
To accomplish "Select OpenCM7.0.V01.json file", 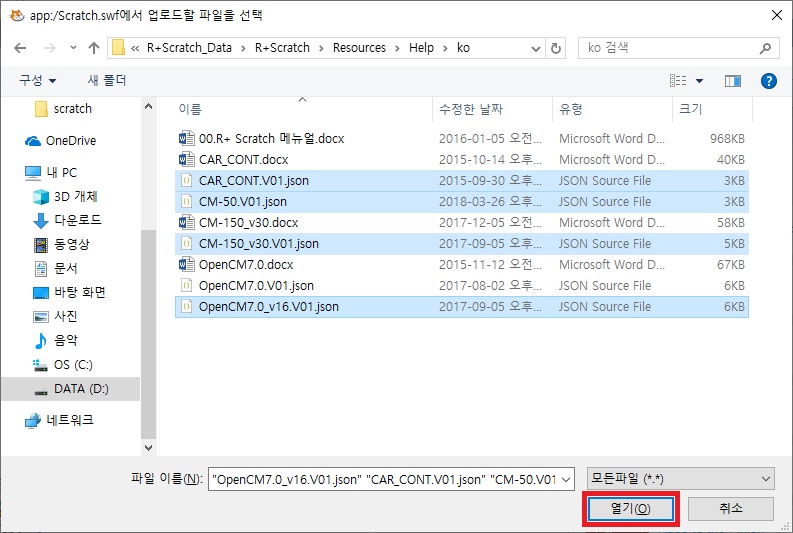I will tap(256, 286).
